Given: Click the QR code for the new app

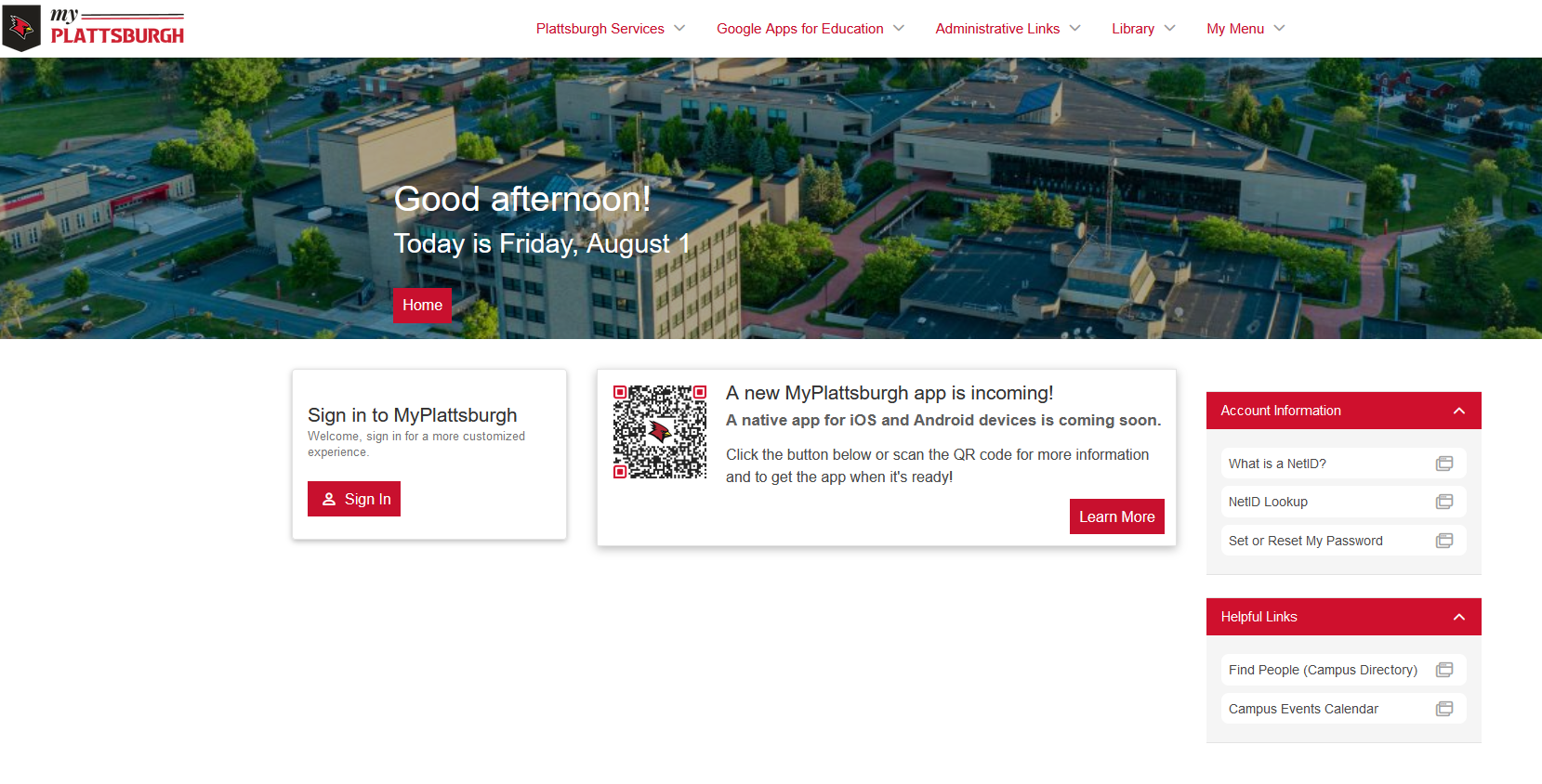Looking at the screenshot, I should 660,432.
